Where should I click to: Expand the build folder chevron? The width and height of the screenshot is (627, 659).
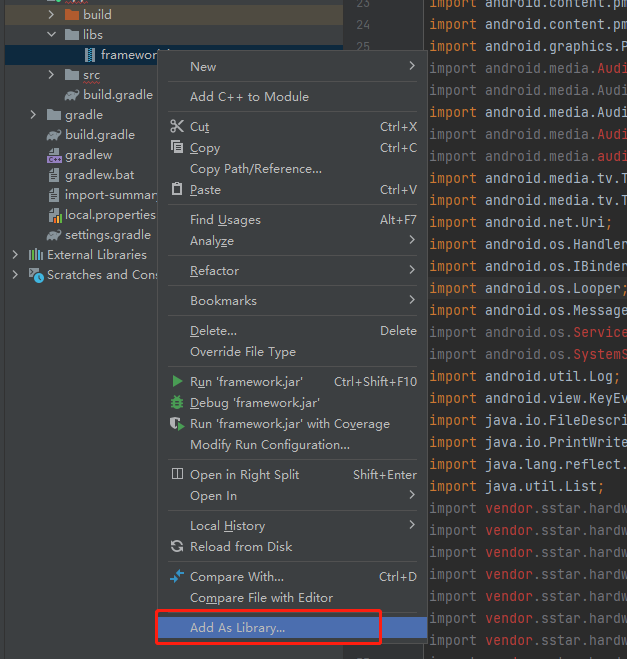(51, 15)
